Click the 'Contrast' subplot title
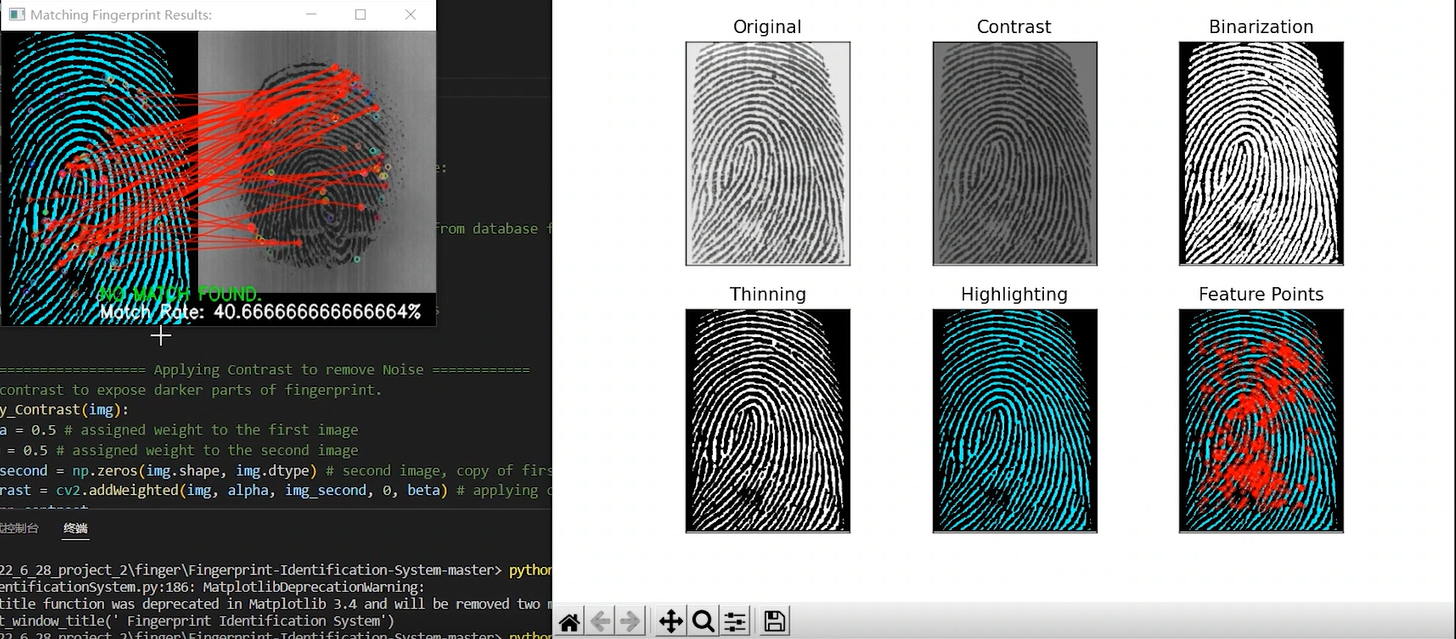The image size is (1456, 639). click(x=1014, y=27)
